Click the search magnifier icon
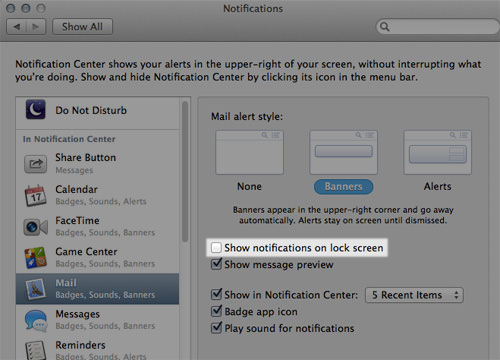This screenshot has height=360, width=500. point(384,27)
